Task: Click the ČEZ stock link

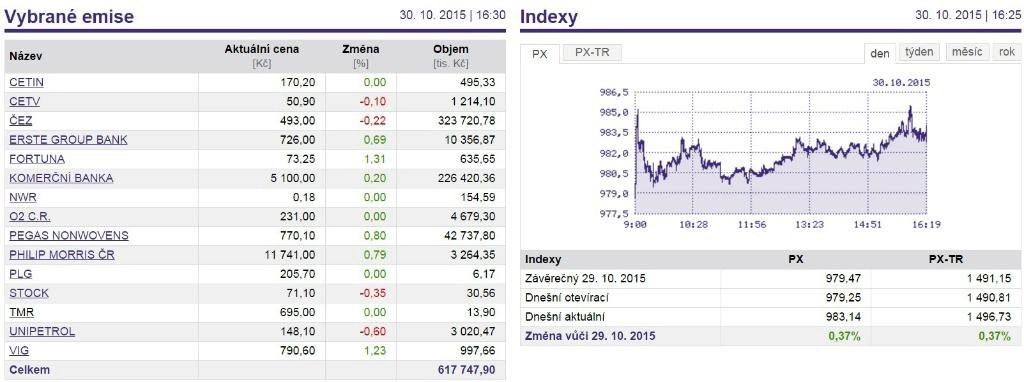Action: click(21, 121)
